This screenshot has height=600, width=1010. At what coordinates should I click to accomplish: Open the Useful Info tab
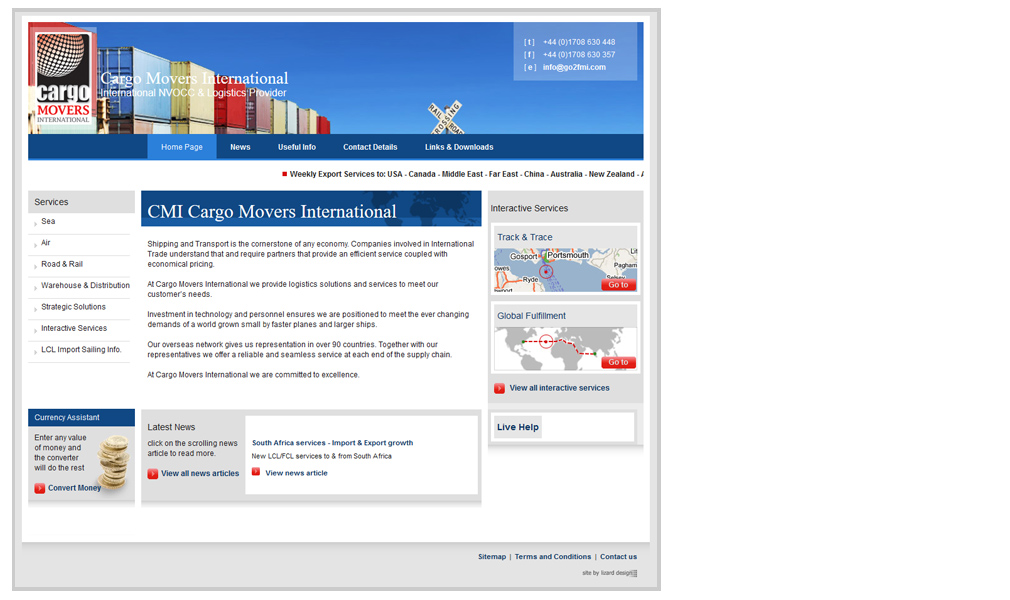(x=297, y=147)
